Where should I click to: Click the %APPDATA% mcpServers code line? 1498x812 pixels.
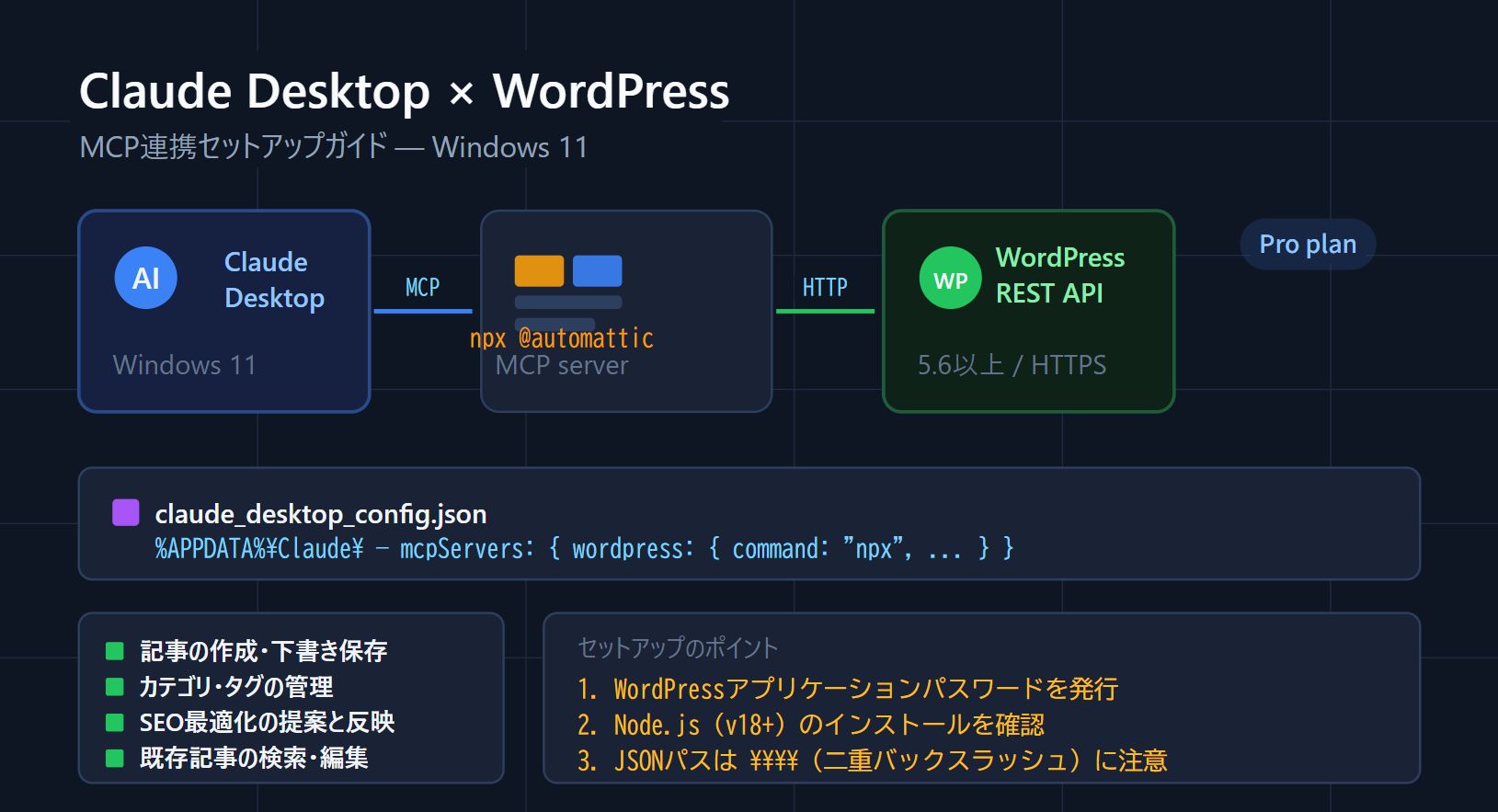tap(584, 549)
